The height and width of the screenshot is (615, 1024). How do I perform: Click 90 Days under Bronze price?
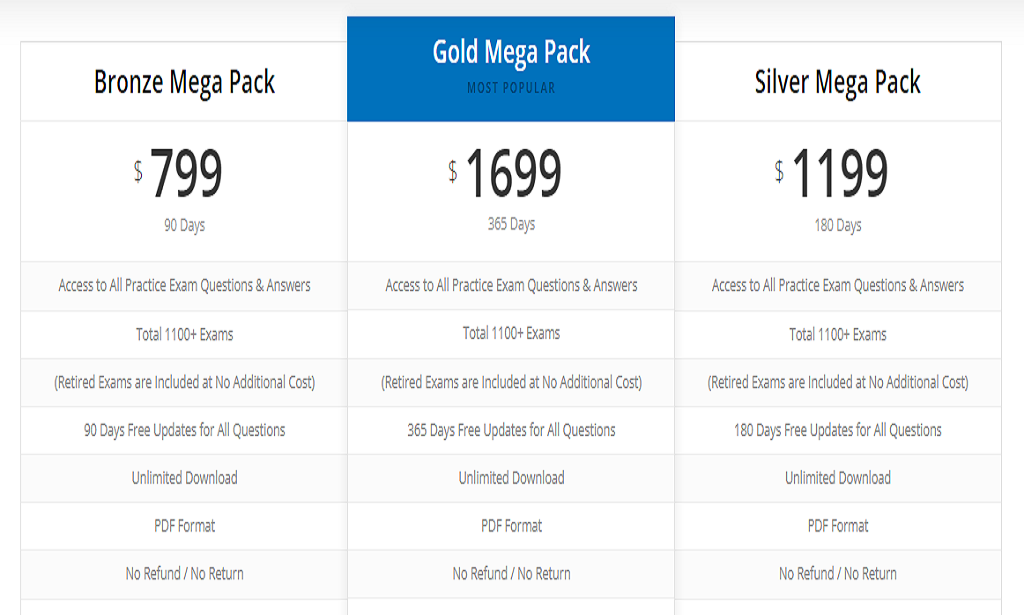click(x=184, y=225)
